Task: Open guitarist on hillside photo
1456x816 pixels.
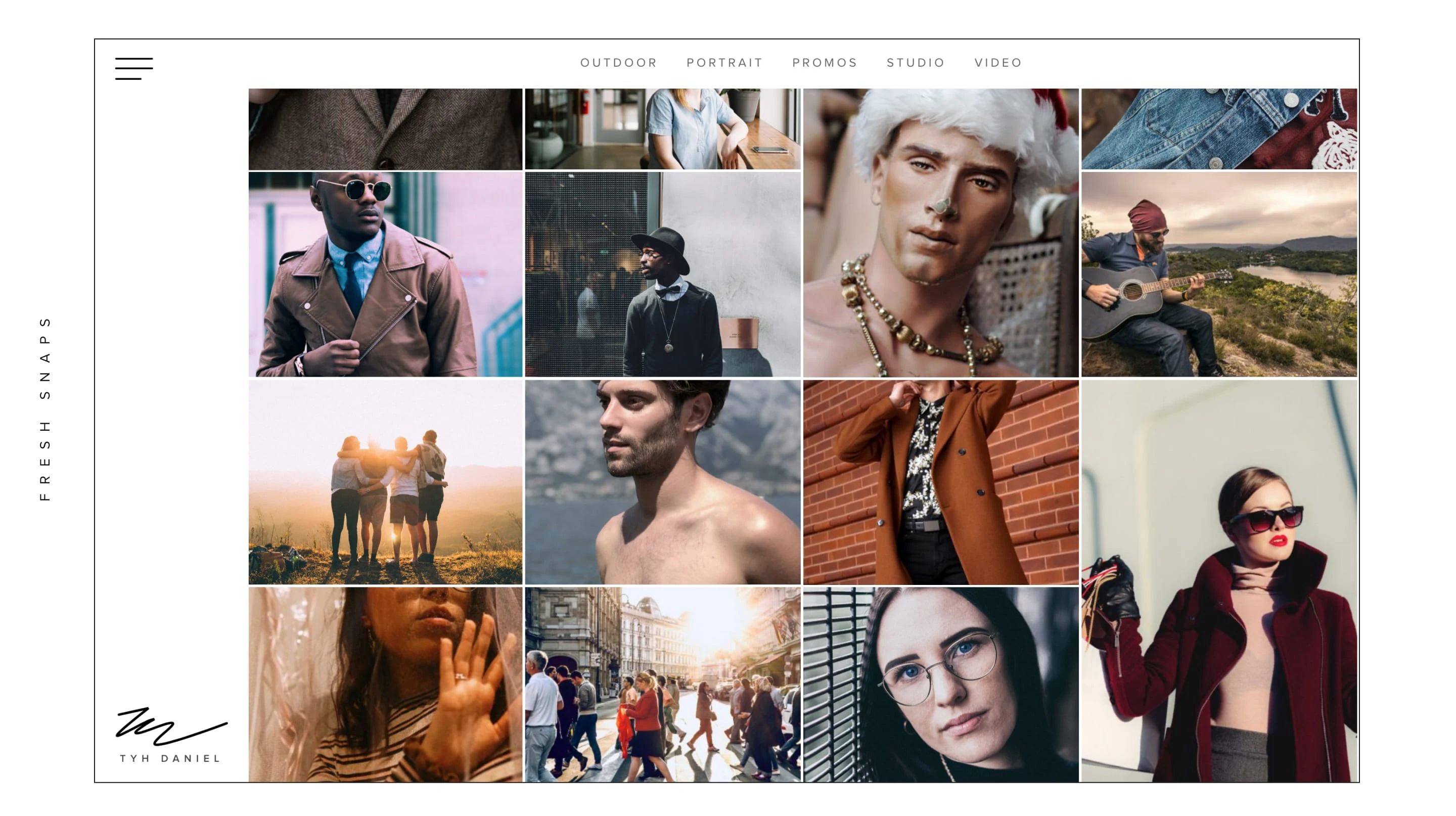Action: 1218,274
